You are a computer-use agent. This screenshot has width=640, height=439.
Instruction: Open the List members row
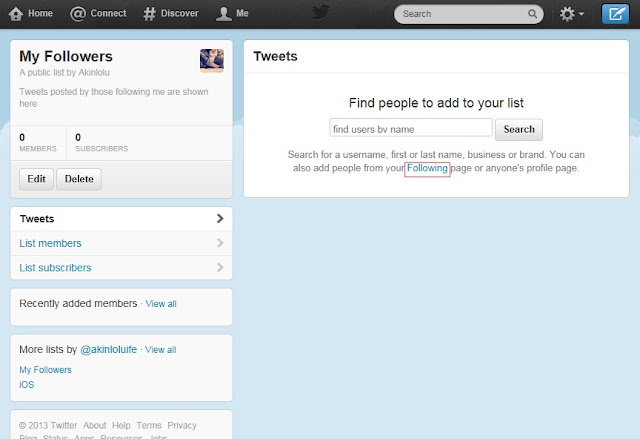(x=121, y=243)
